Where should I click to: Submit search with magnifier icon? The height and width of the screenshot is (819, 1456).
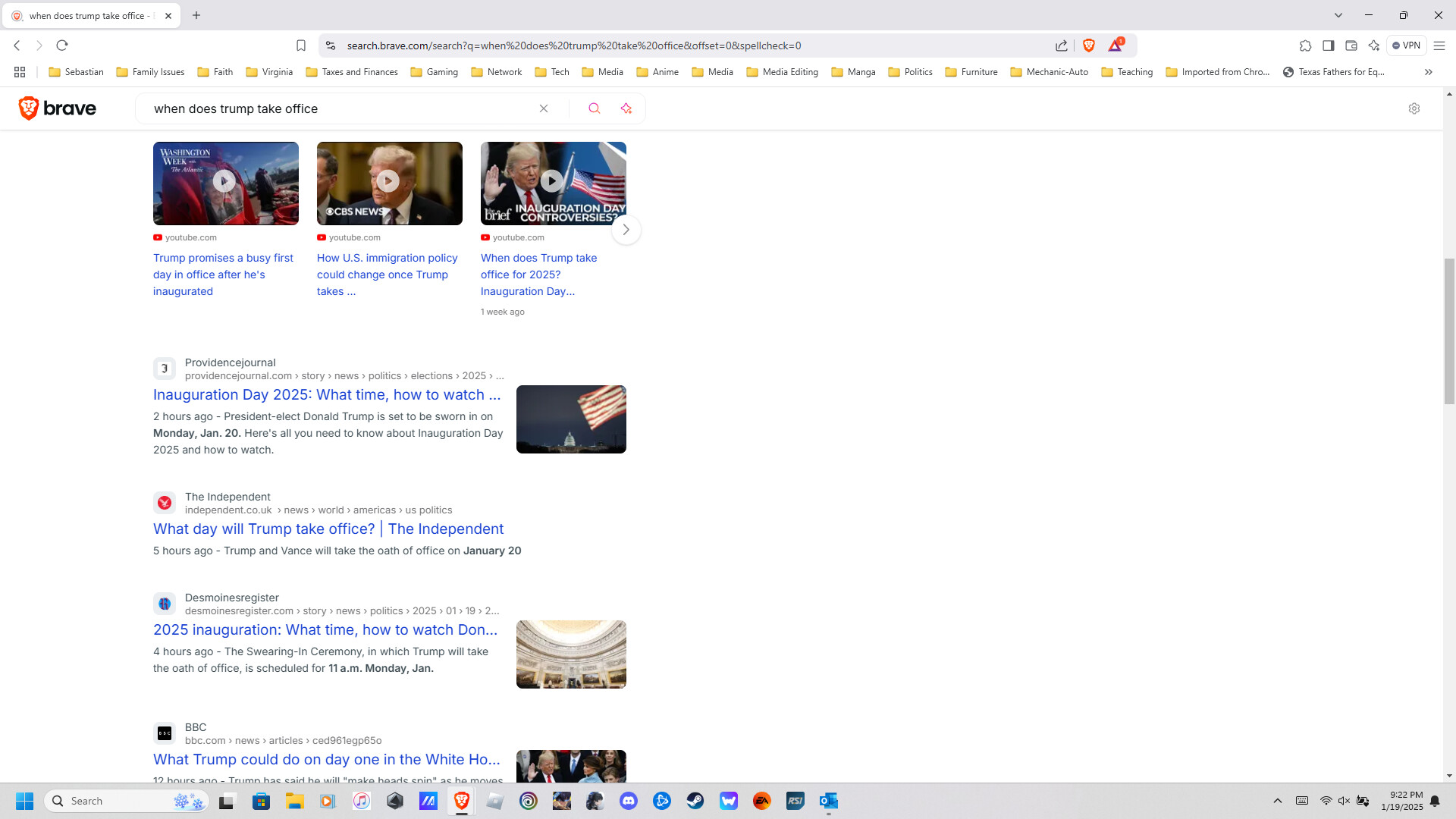coord(595,108)
